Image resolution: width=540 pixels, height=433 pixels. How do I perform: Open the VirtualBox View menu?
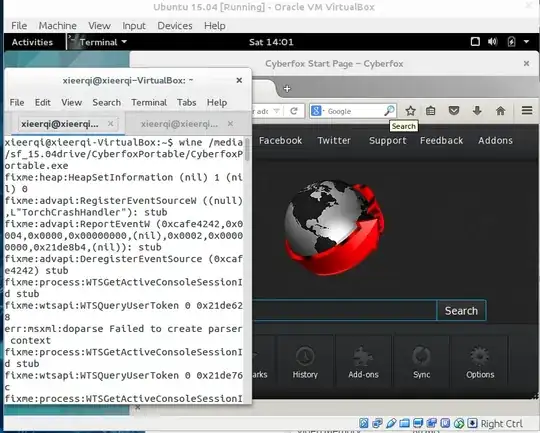pos(99,25)
